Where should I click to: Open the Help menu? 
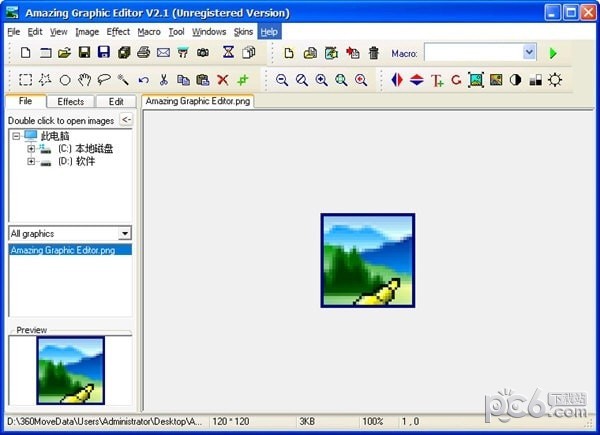pos(269,32)
